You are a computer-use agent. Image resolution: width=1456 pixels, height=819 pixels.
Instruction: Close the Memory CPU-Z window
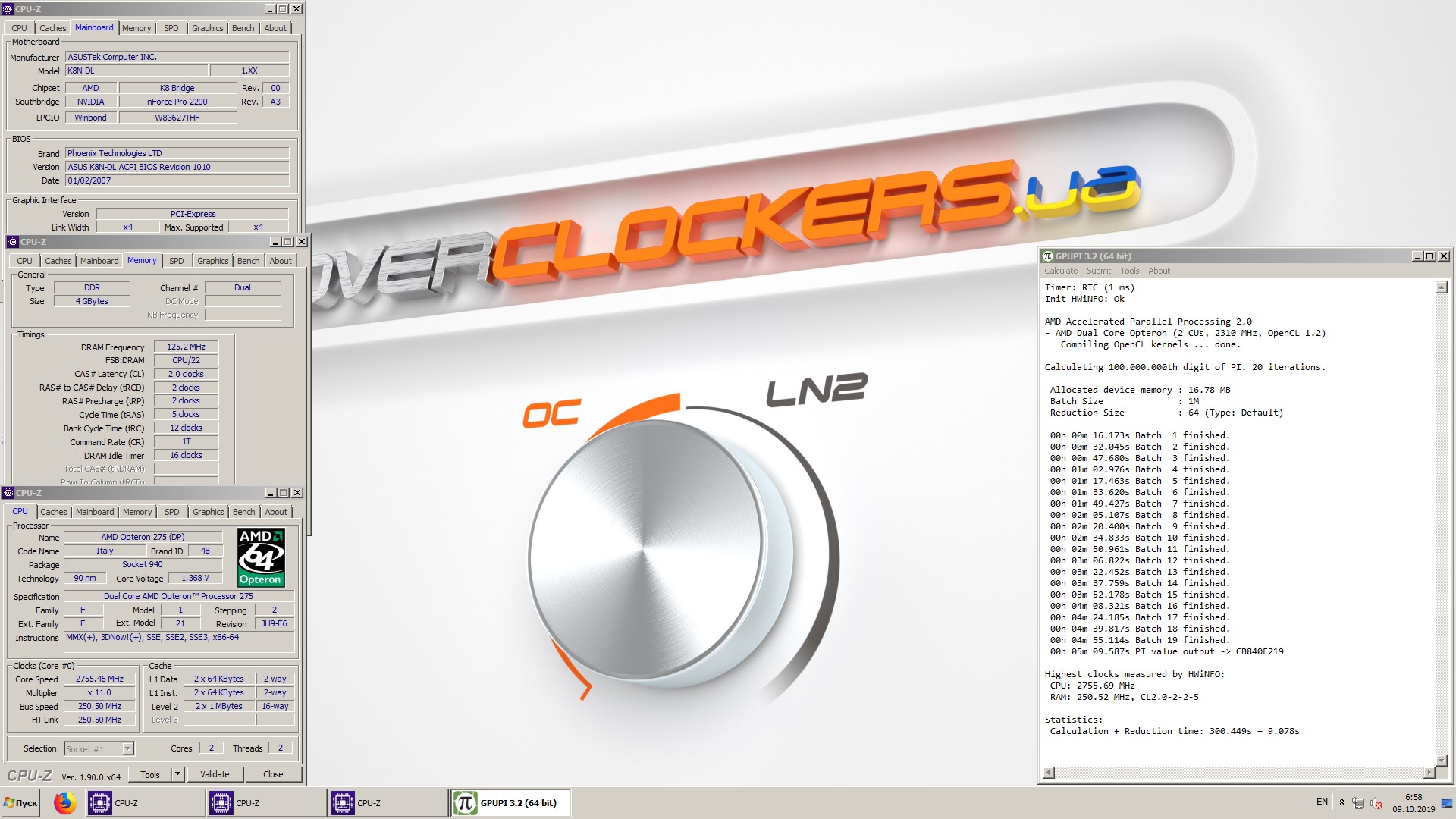[x=302, y=242]
